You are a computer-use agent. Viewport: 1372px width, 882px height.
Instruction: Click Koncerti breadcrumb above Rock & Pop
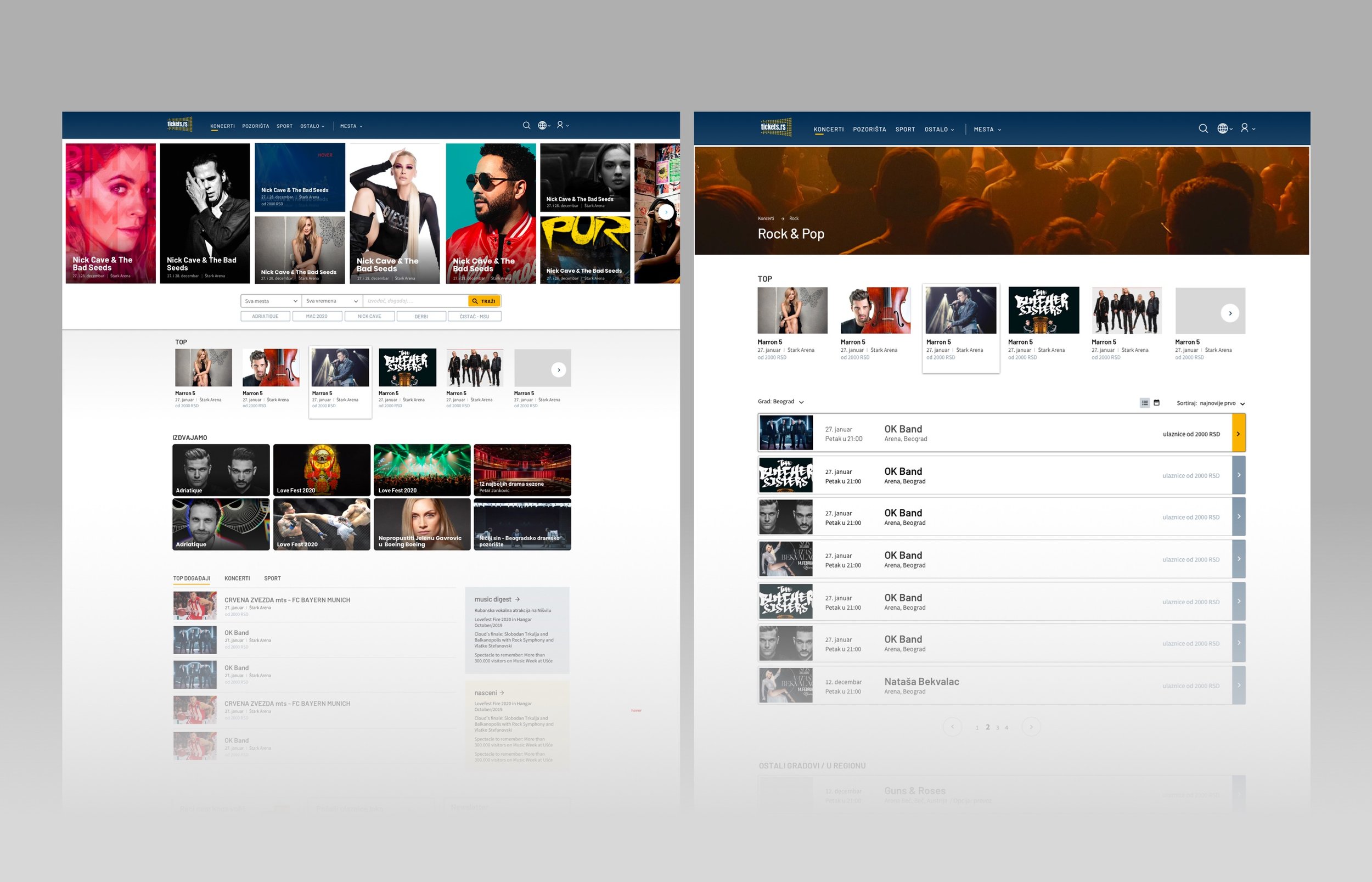(766, 218)
